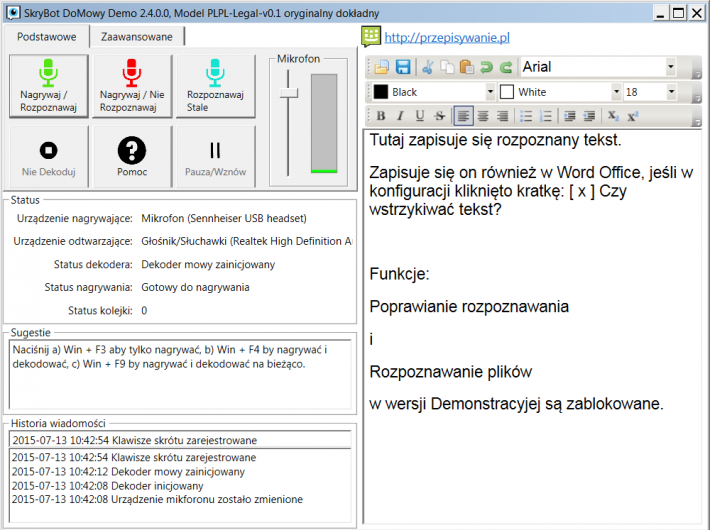The height and width of the screenshot is (530, 710).
Task: Click the Sugestie text box
Action: coord(180,375)
